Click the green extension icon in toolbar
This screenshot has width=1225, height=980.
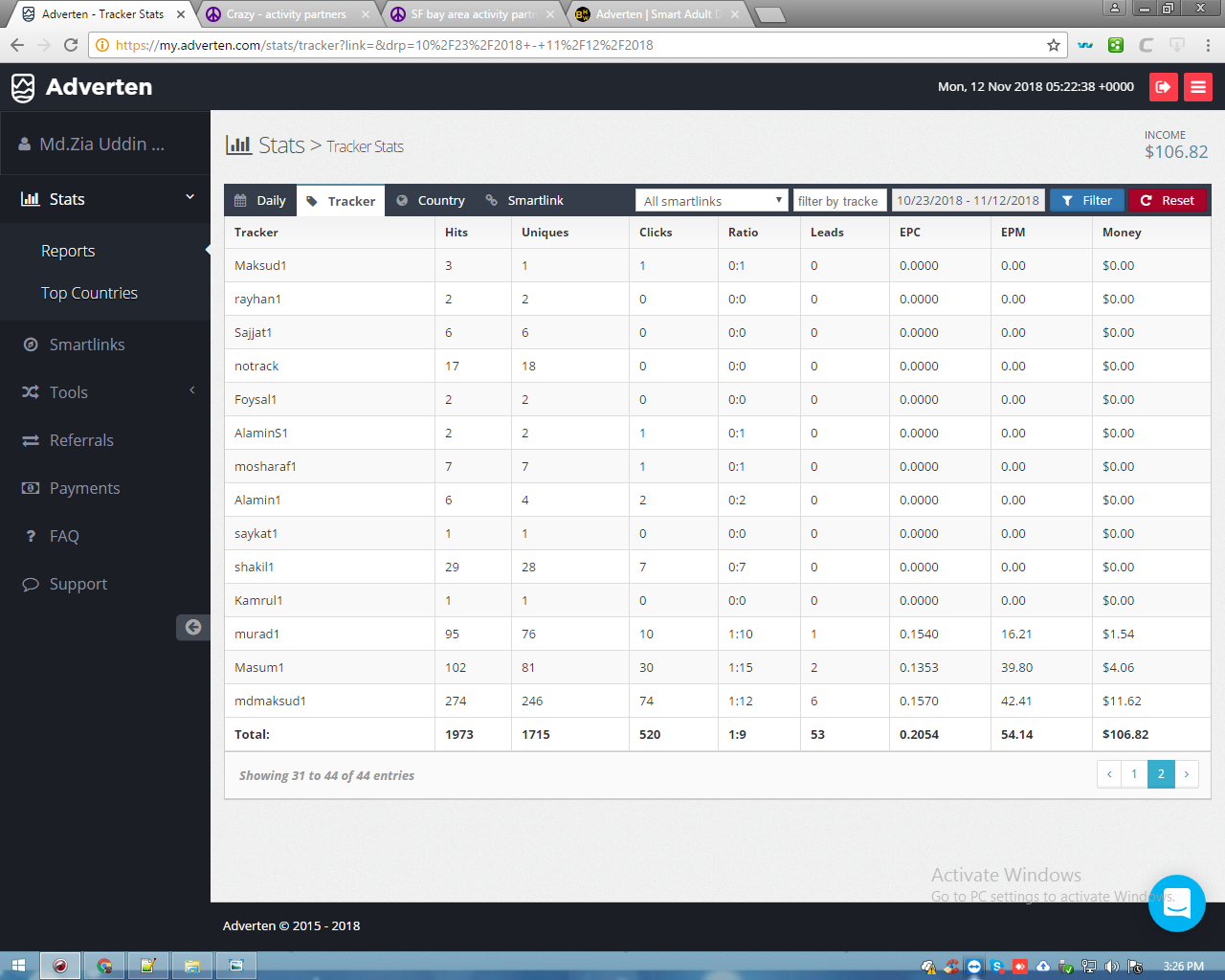click(x=1116, y=45)
